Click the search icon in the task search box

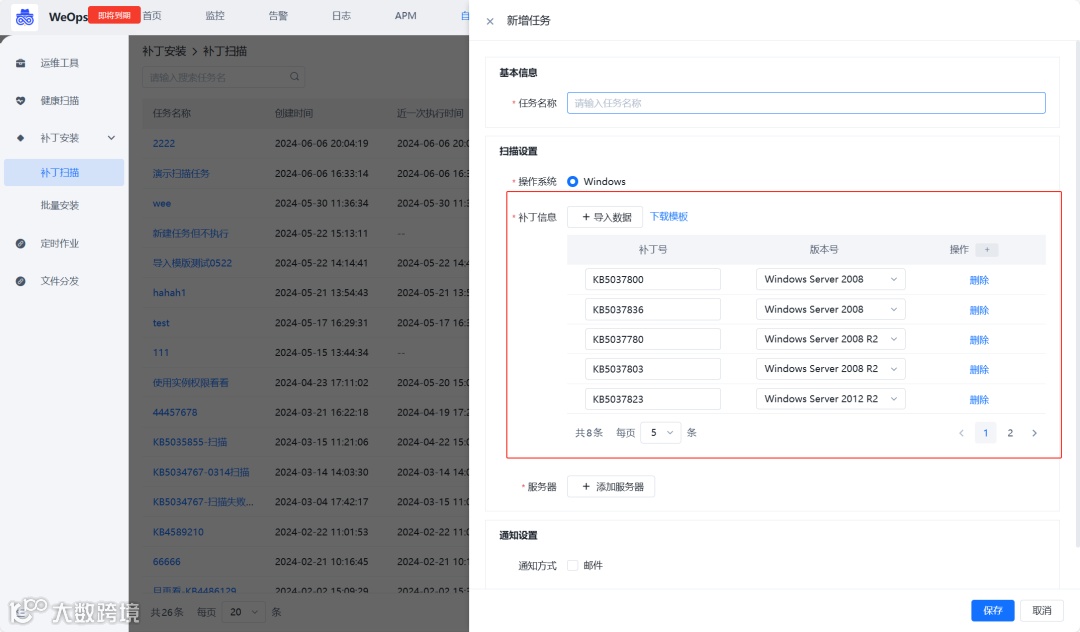pos(294,76)
